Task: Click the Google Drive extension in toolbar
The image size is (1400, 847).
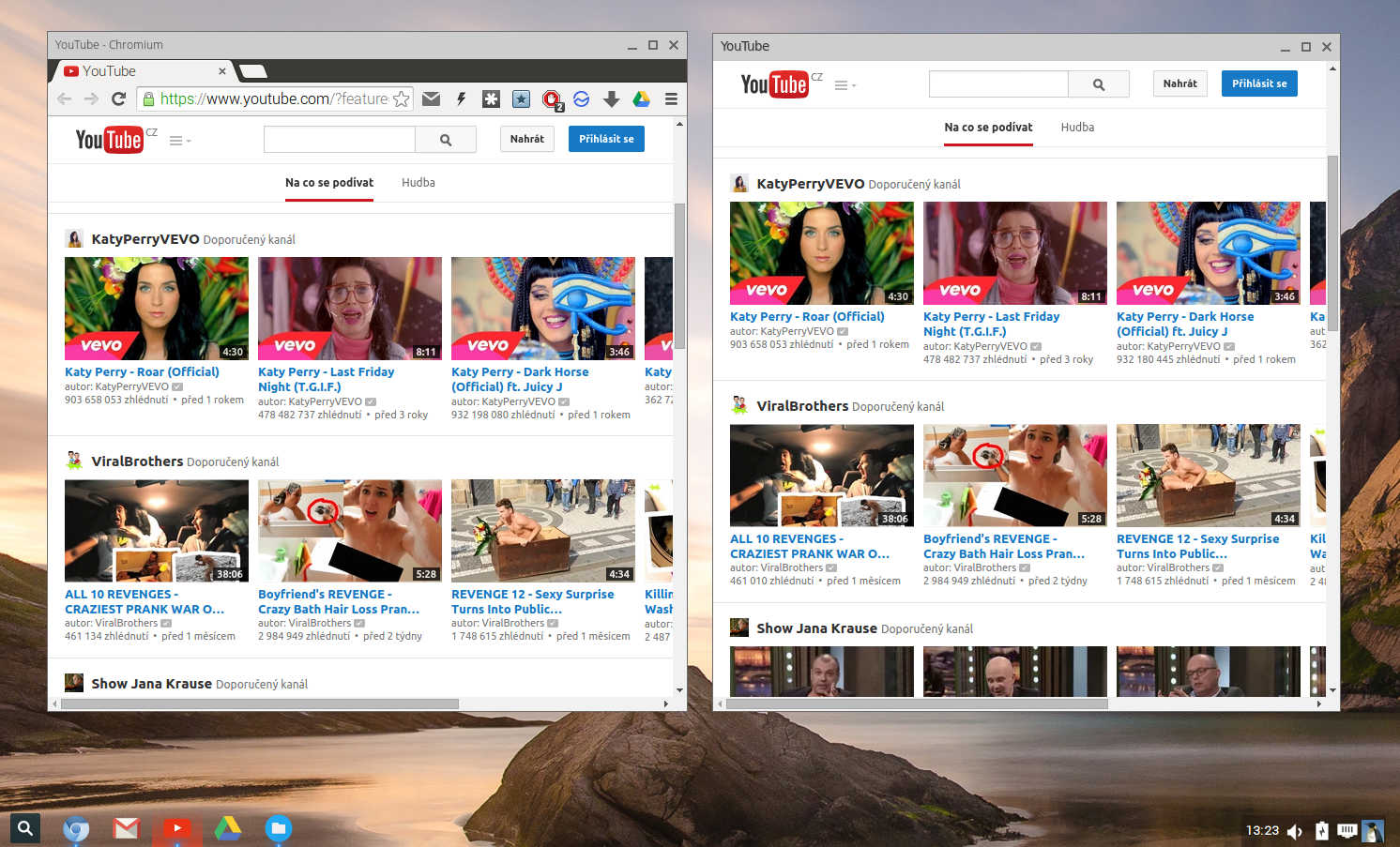Action: point(642,98)
